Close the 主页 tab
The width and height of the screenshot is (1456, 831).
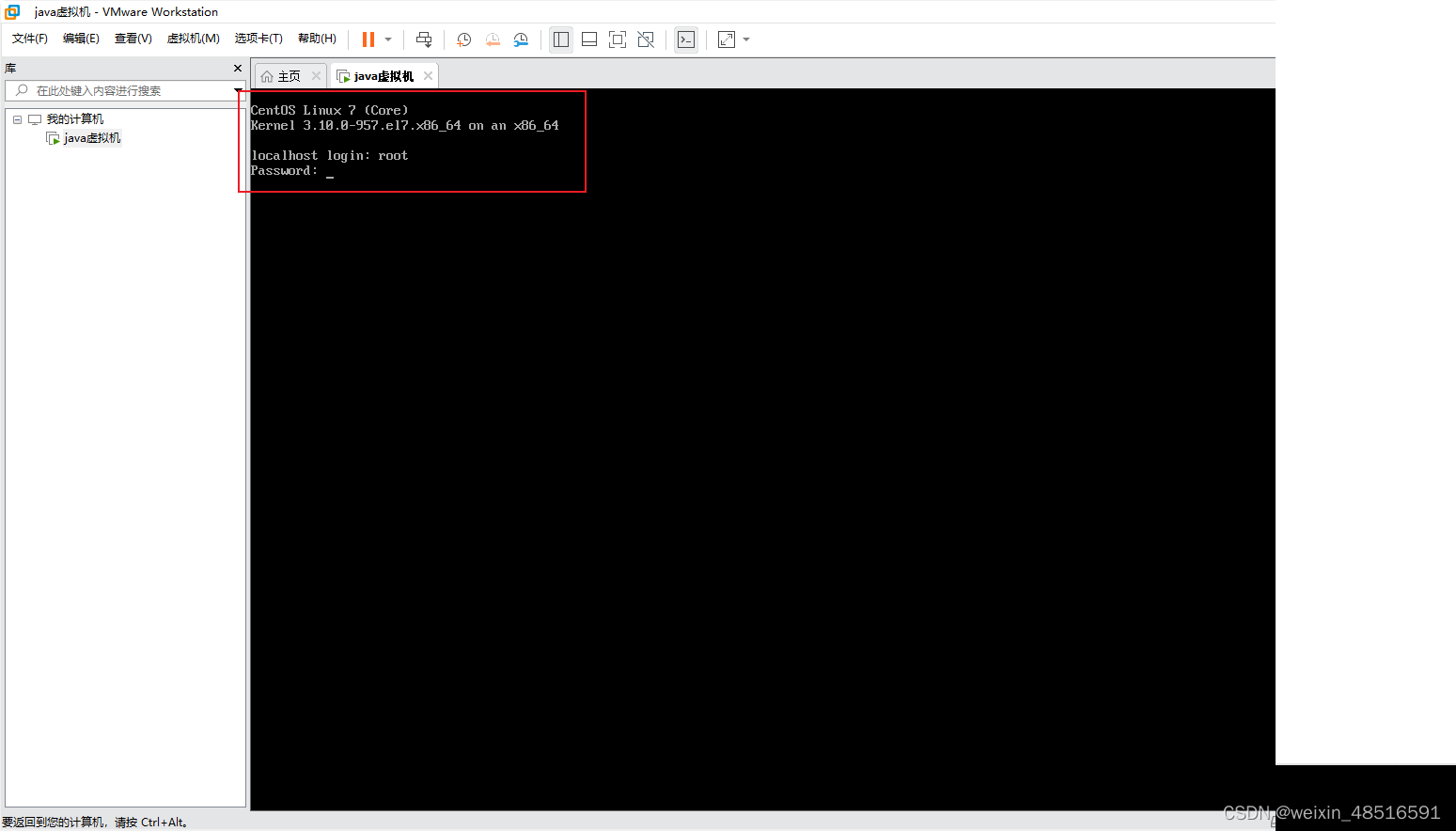[x=316, y=76]
